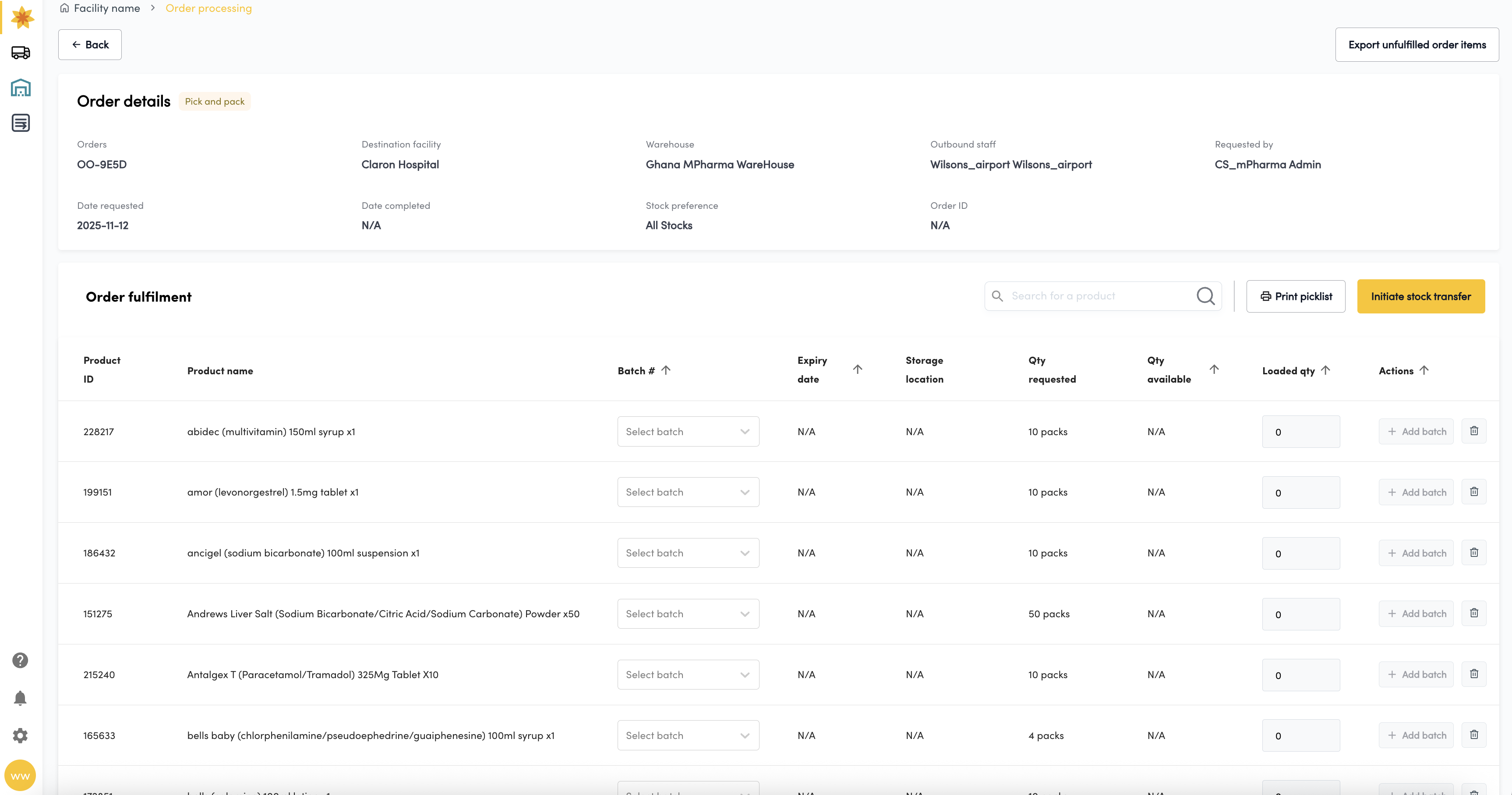Click the search magnifier in product search
The image size is (1512, 795).
pos(1205,295)
